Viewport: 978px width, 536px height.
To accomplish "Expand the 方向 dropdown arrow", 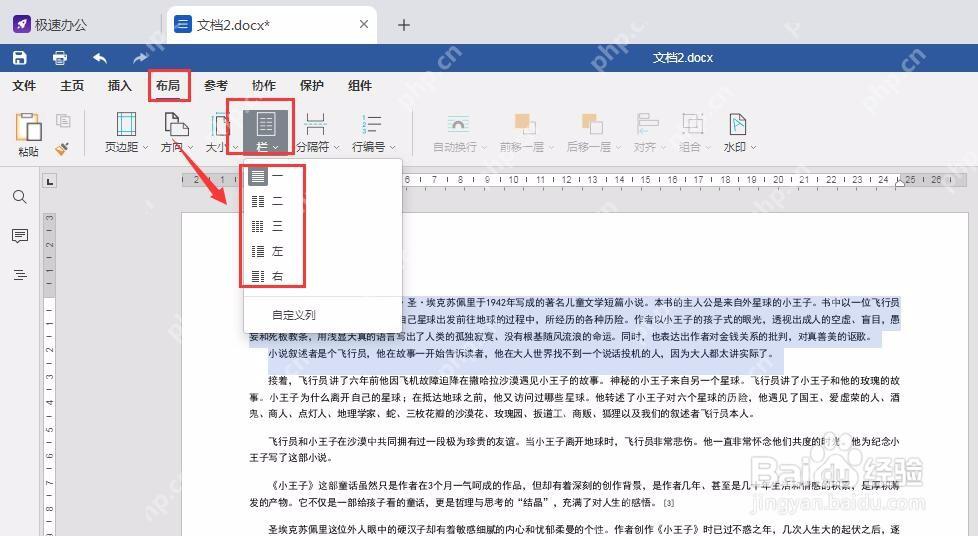I will point(190,148).
